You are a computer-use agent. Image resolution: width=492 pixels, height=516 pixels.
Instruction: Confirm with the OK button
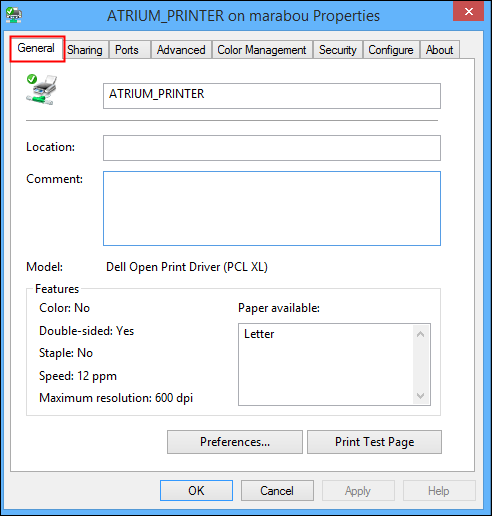tap(196, 491)
